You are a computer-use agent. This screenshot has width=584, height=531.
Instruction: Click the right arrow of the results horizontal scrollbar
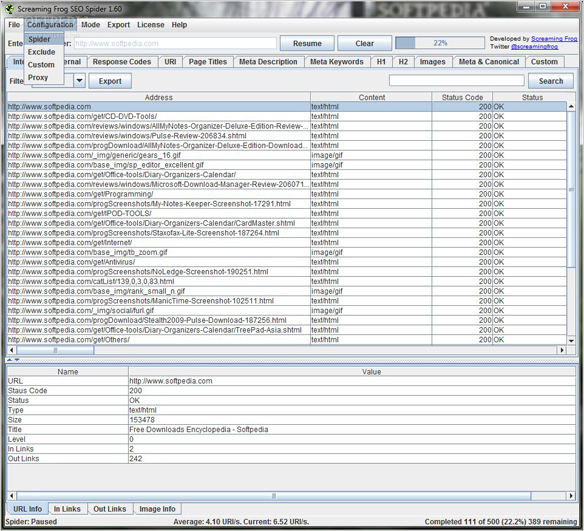coord(561,350)
